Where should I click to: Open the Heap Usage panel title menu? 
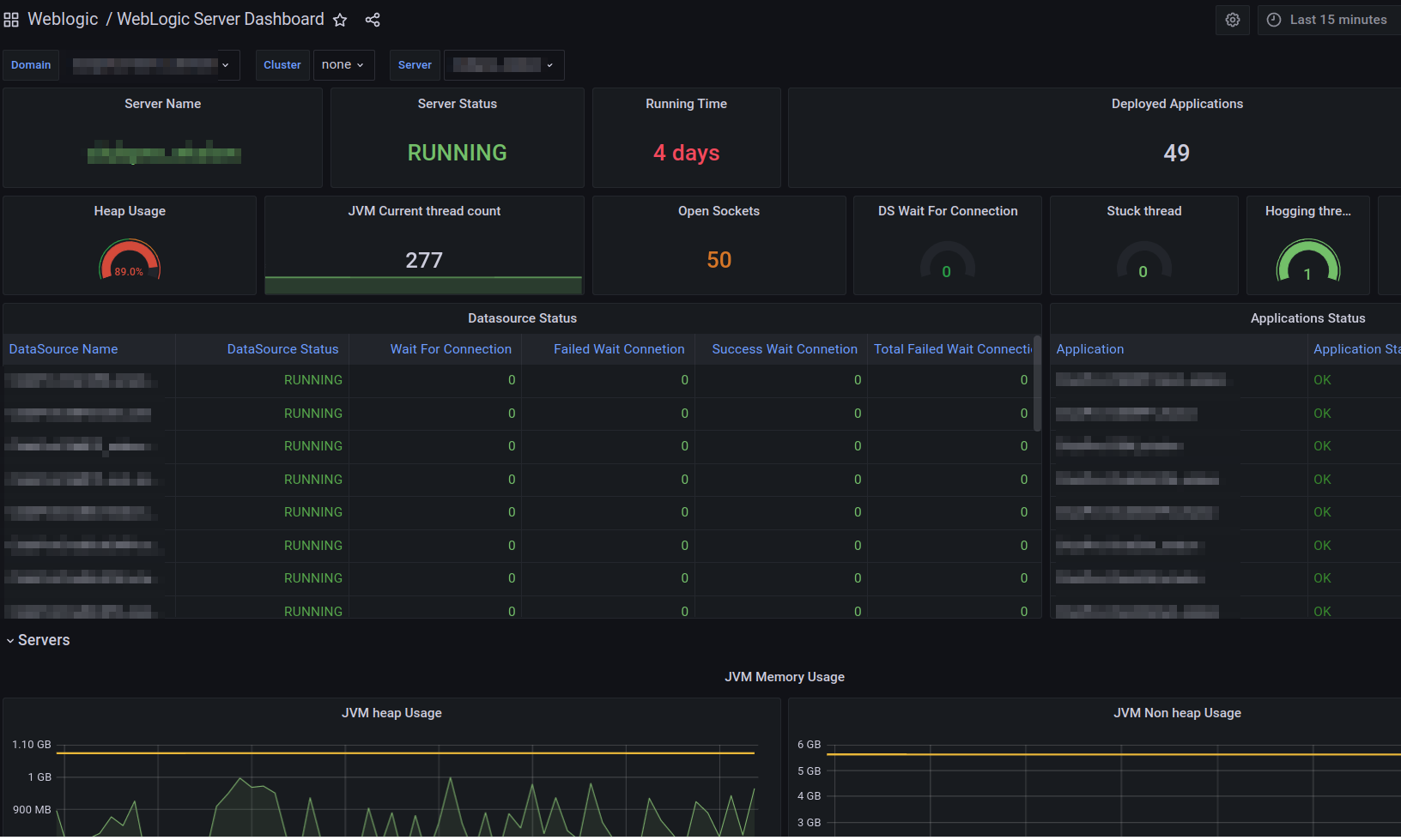(130, 211)
